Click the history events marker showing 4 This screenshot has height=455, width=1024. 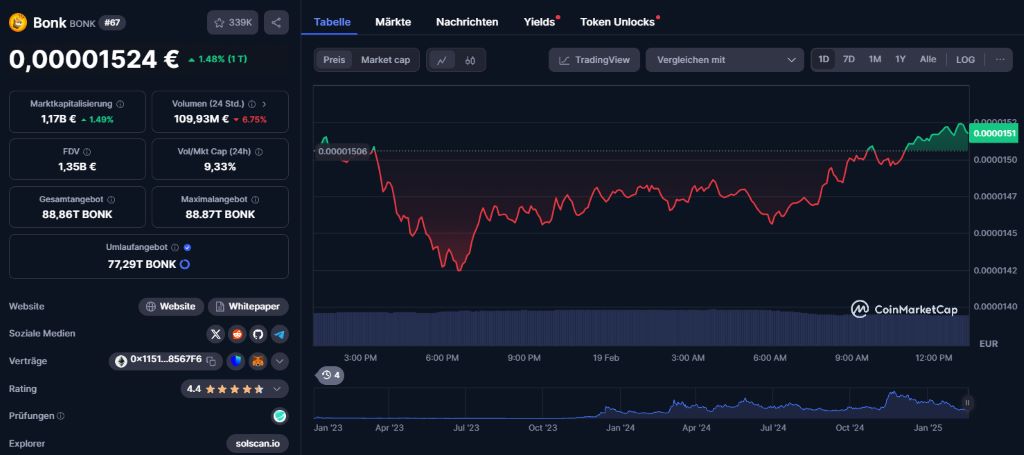(x=330, y=375)
